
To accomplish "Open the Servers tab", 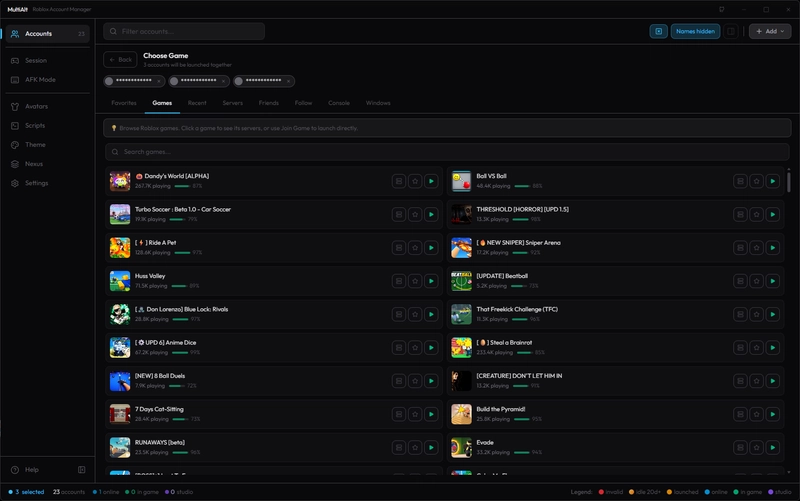I will (x=233, y=103).
